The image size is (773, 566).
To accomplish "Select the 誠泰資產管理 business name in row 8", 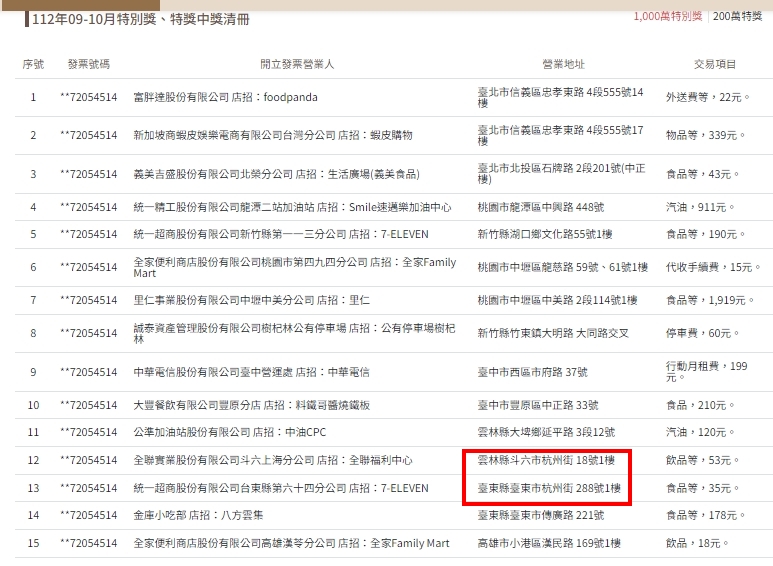I will tap(294, 333).
